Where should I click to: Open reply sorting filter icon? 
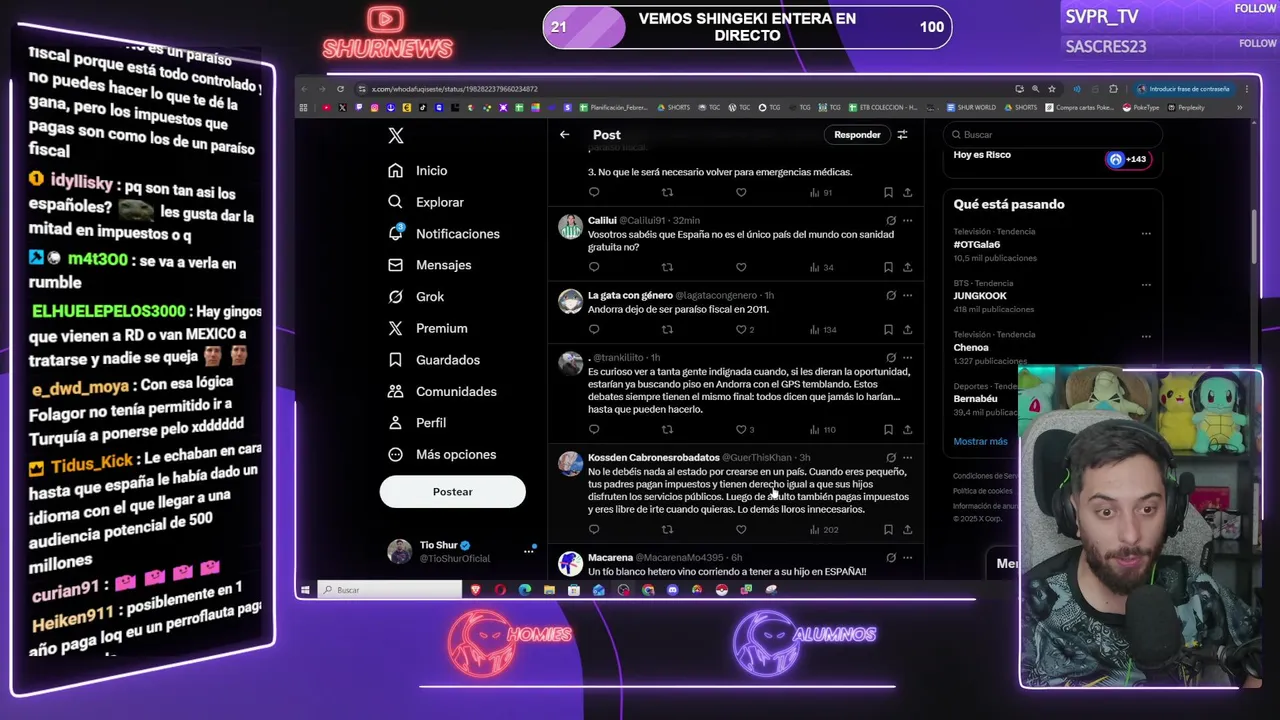coord(902,135)
